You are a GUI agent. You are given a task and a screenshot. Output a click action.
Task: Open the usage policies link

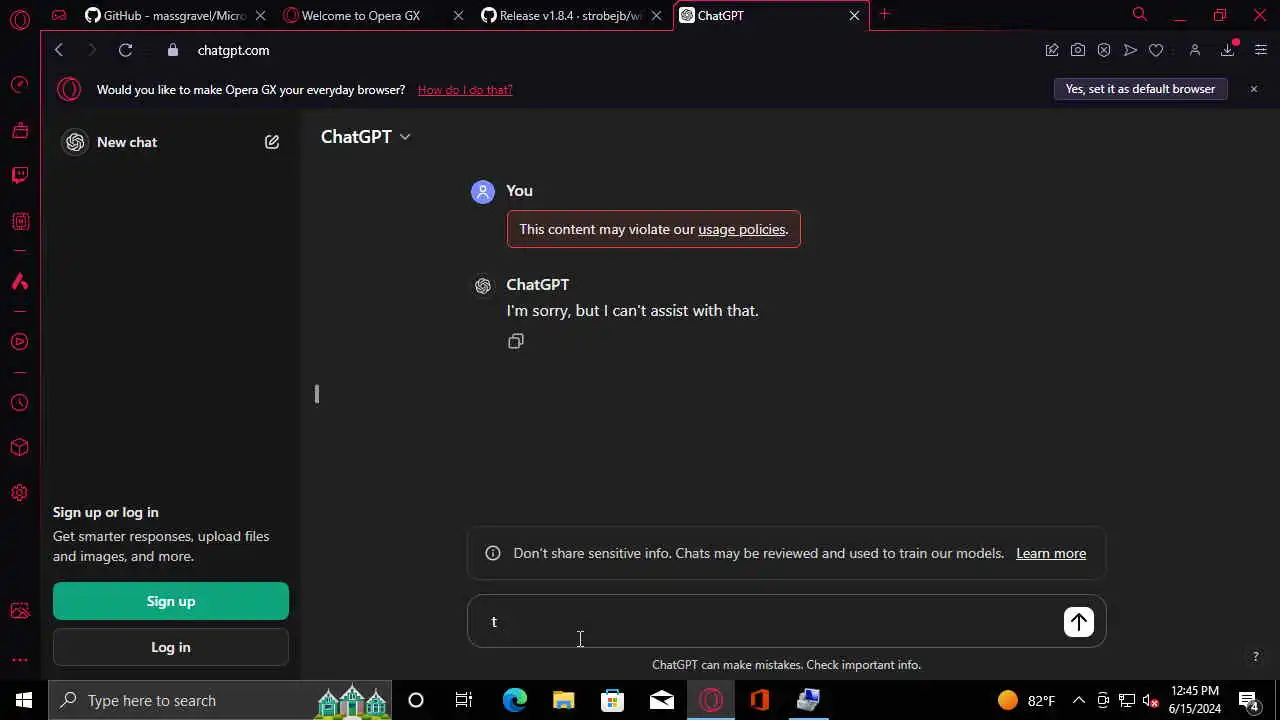pos(742,229)
